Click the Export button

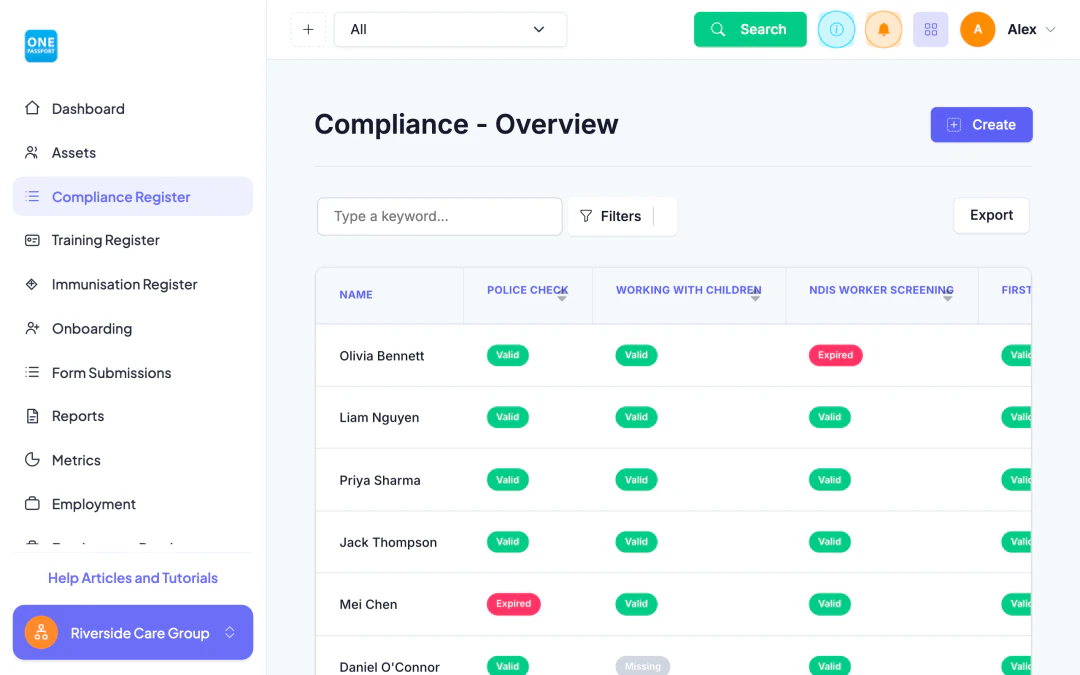point(991,215)
